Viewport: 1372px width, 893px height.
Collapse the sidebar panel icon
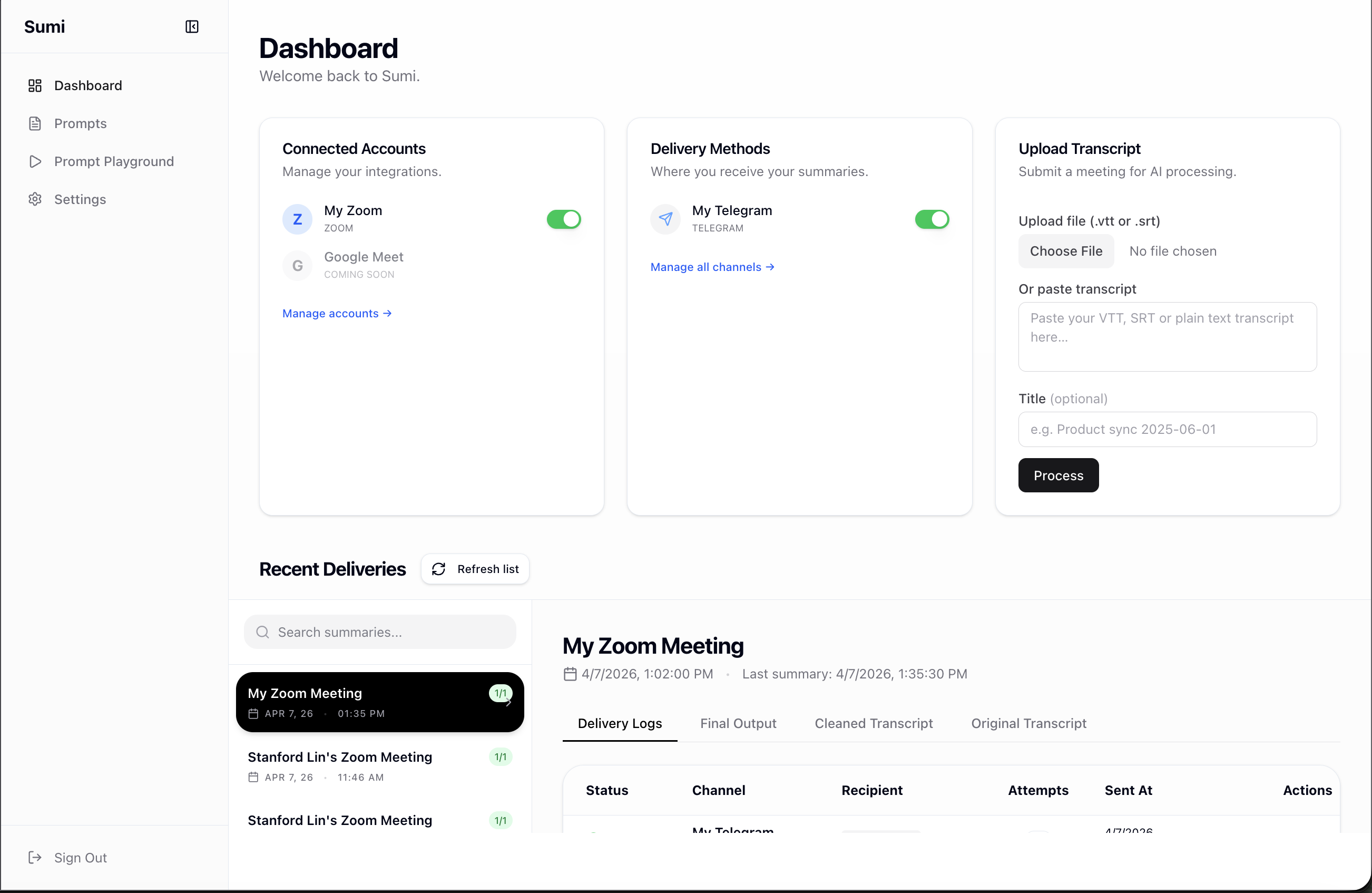pos(191,26)
